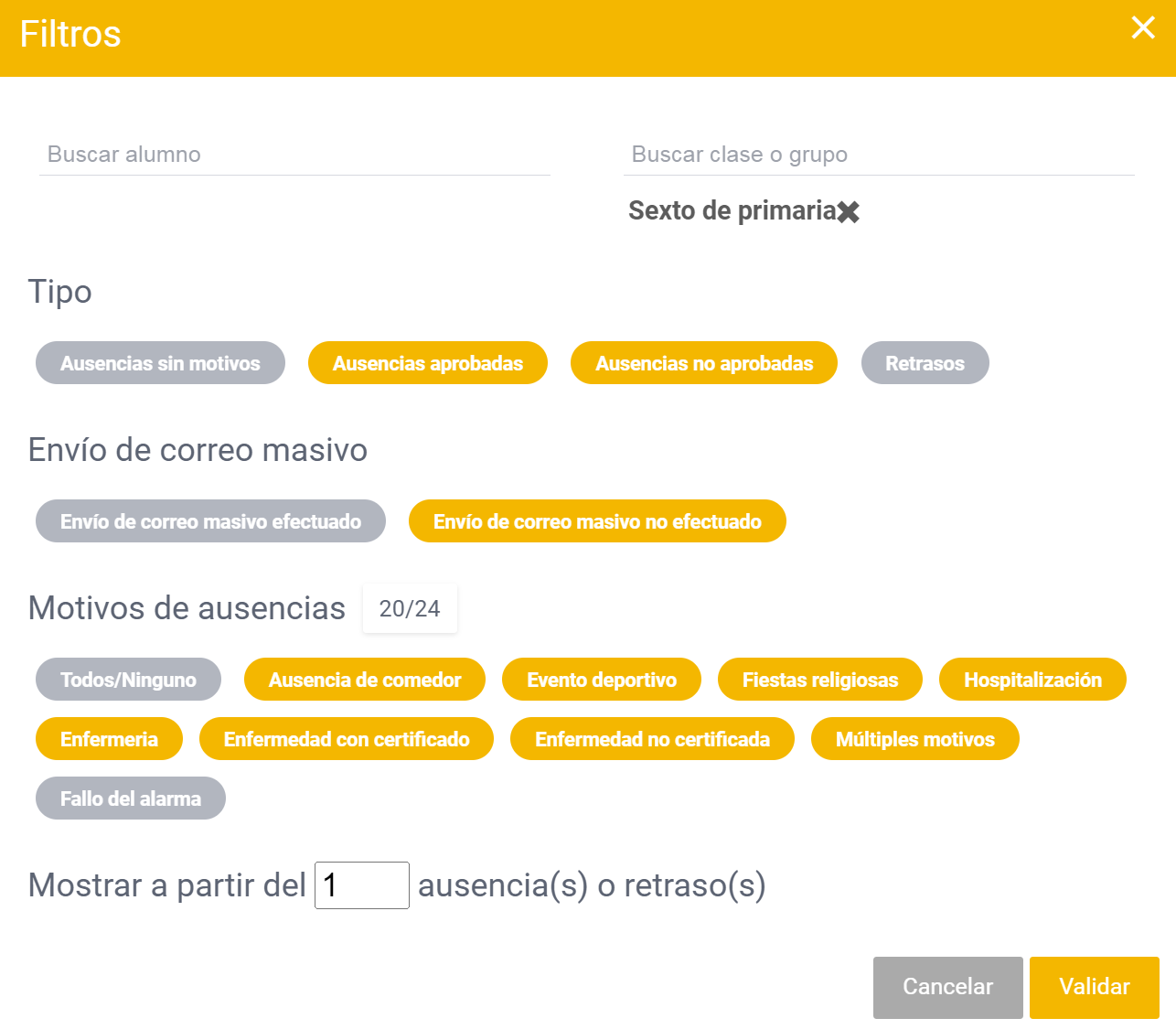Close the Filtros dialog
This screenshot has height=1029, width=1176.
1142,28
